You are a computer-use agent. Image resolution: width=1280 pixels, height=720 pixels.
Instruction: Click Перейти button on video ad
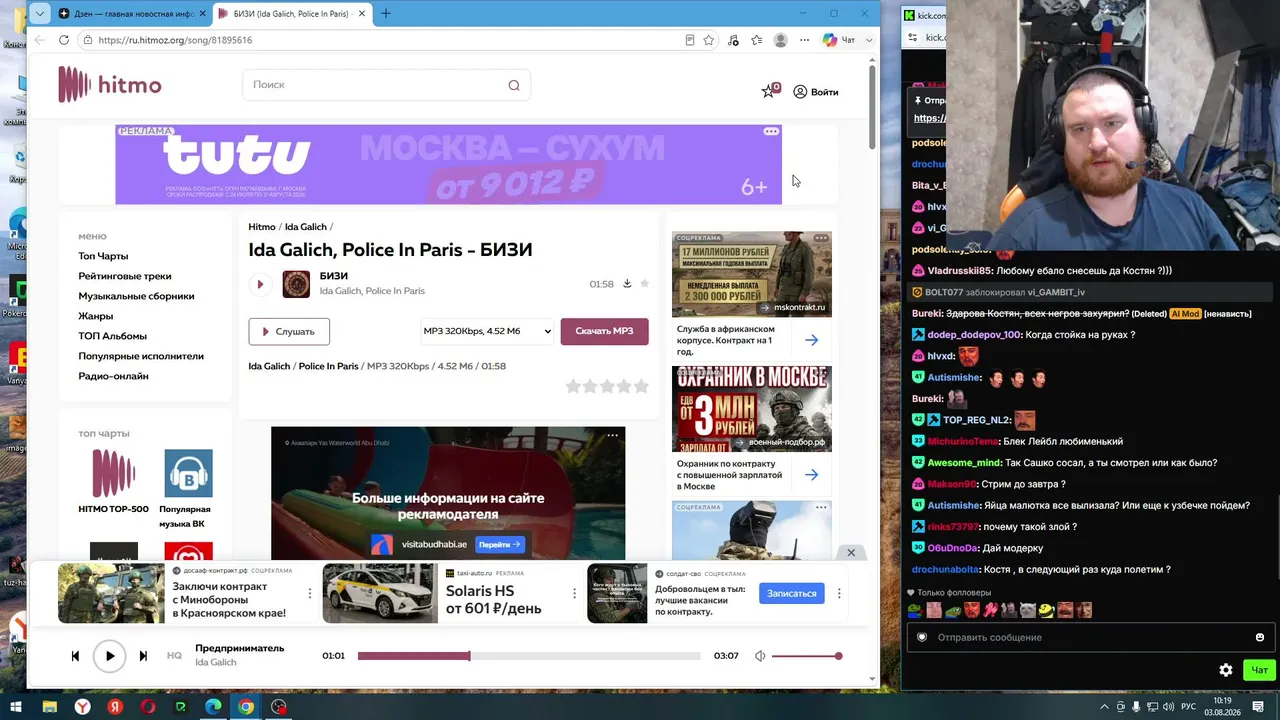coord(500,544)
